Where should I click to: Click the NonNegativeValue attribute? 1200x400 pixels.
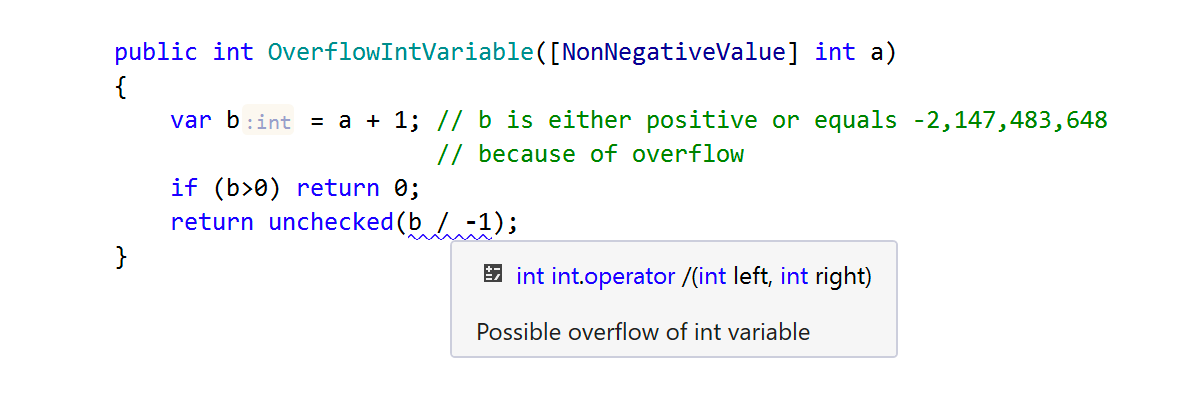[x=673, y=52]
